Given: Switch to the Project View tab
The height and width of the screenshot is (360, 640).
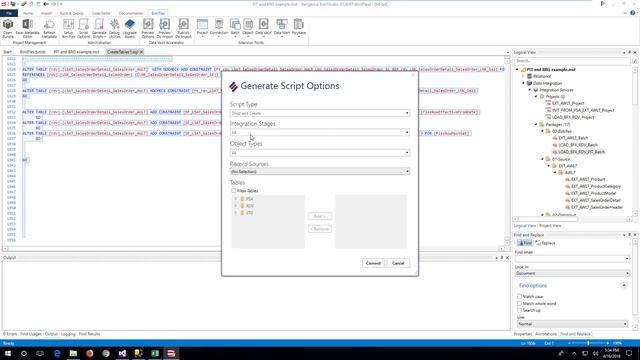Looking at the screenshot, I should tap(550, 226).
